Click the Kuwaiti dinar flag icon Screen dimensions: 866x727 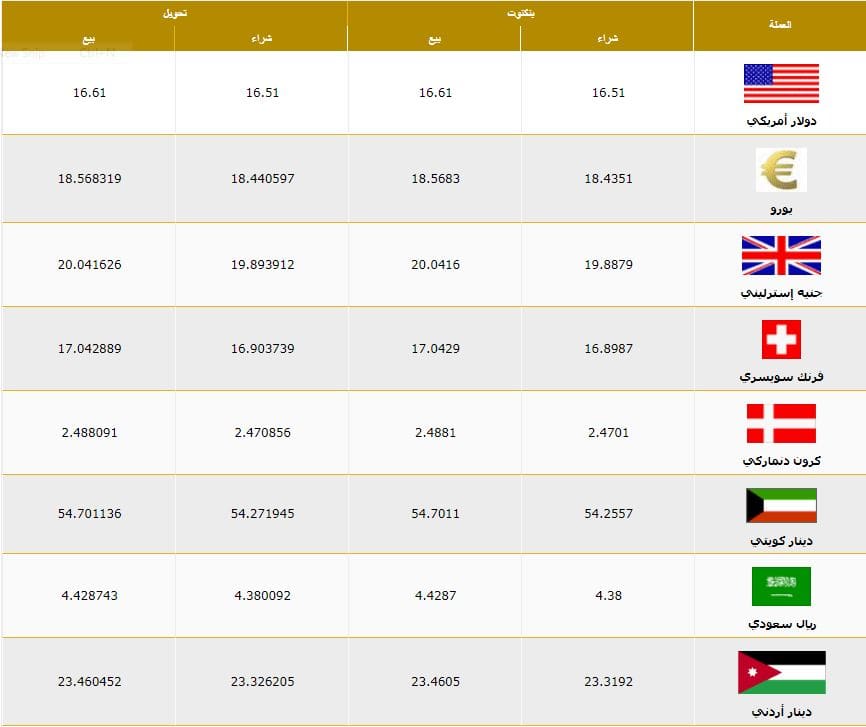coord(781,505)
